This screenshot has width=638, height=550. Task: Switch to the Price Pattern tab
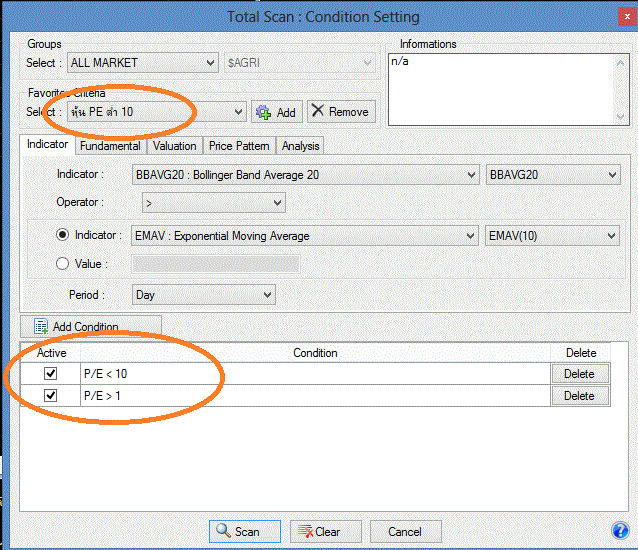pyautogui.click(x=239, y=146)
